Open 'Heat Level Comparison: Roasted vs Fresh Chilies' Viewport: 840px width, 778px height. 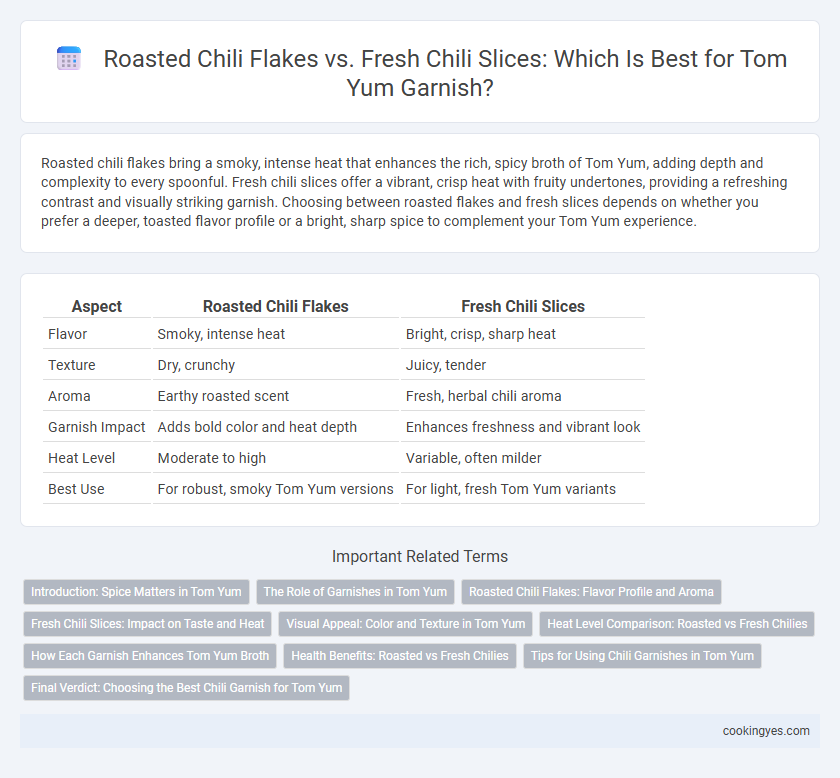tap(677, 624)
